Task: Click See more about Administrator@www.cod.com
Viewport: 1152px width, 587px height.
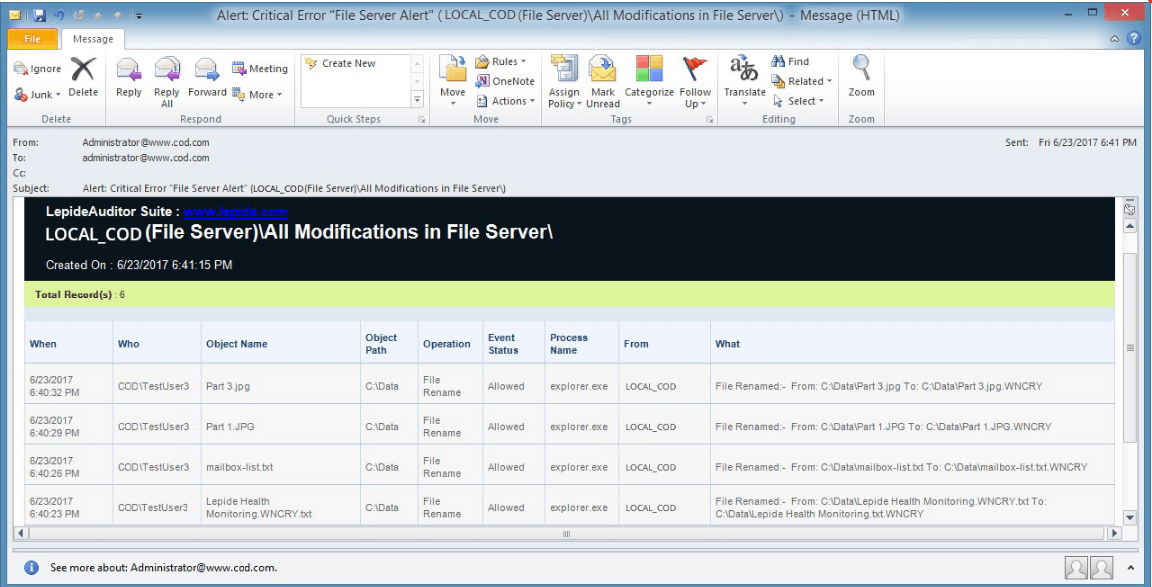Action: [x=163, y=568]
